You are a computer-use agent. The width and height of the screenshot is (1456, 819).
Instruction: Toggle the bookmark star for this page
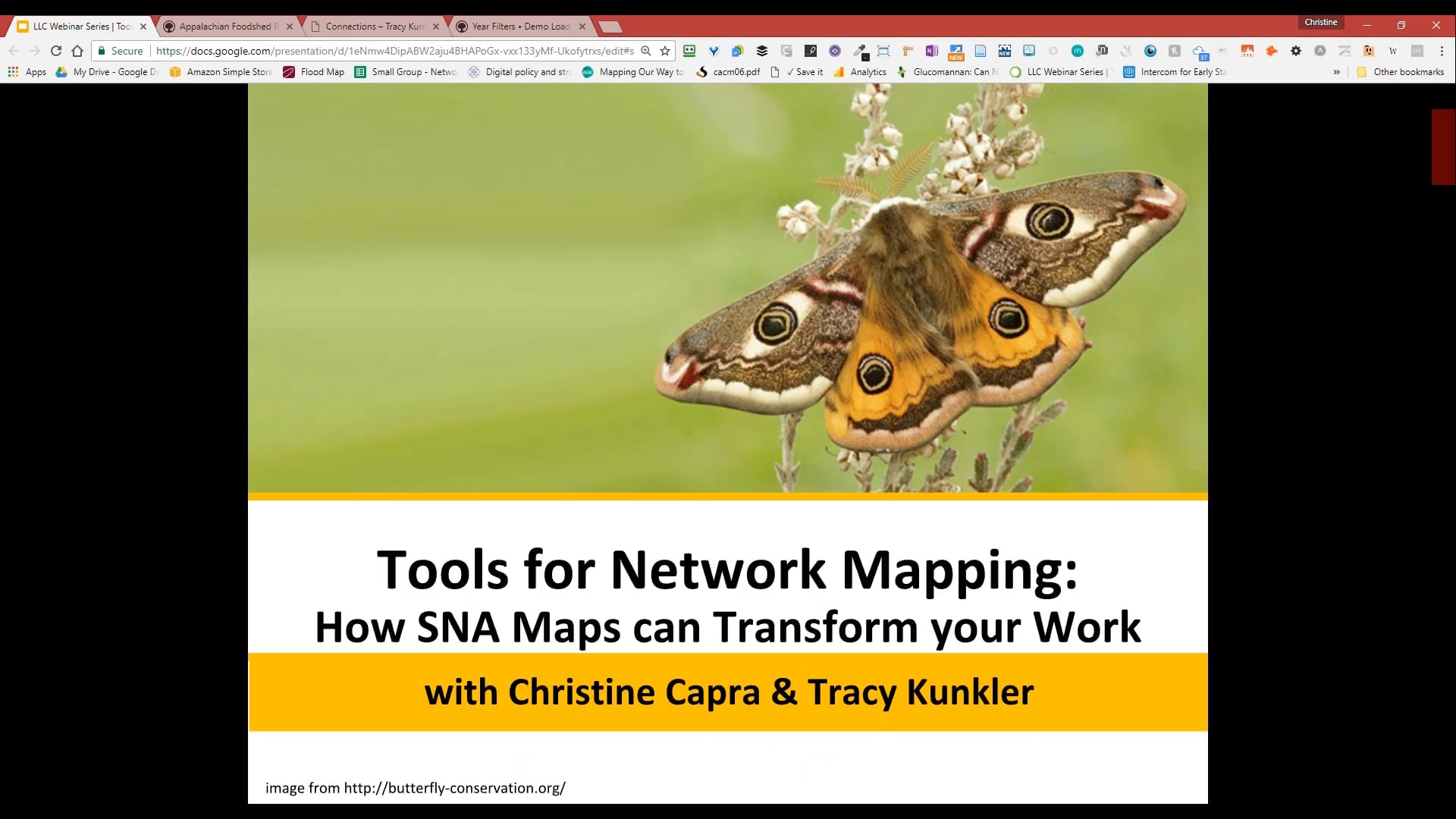click(x=664, y=51)
